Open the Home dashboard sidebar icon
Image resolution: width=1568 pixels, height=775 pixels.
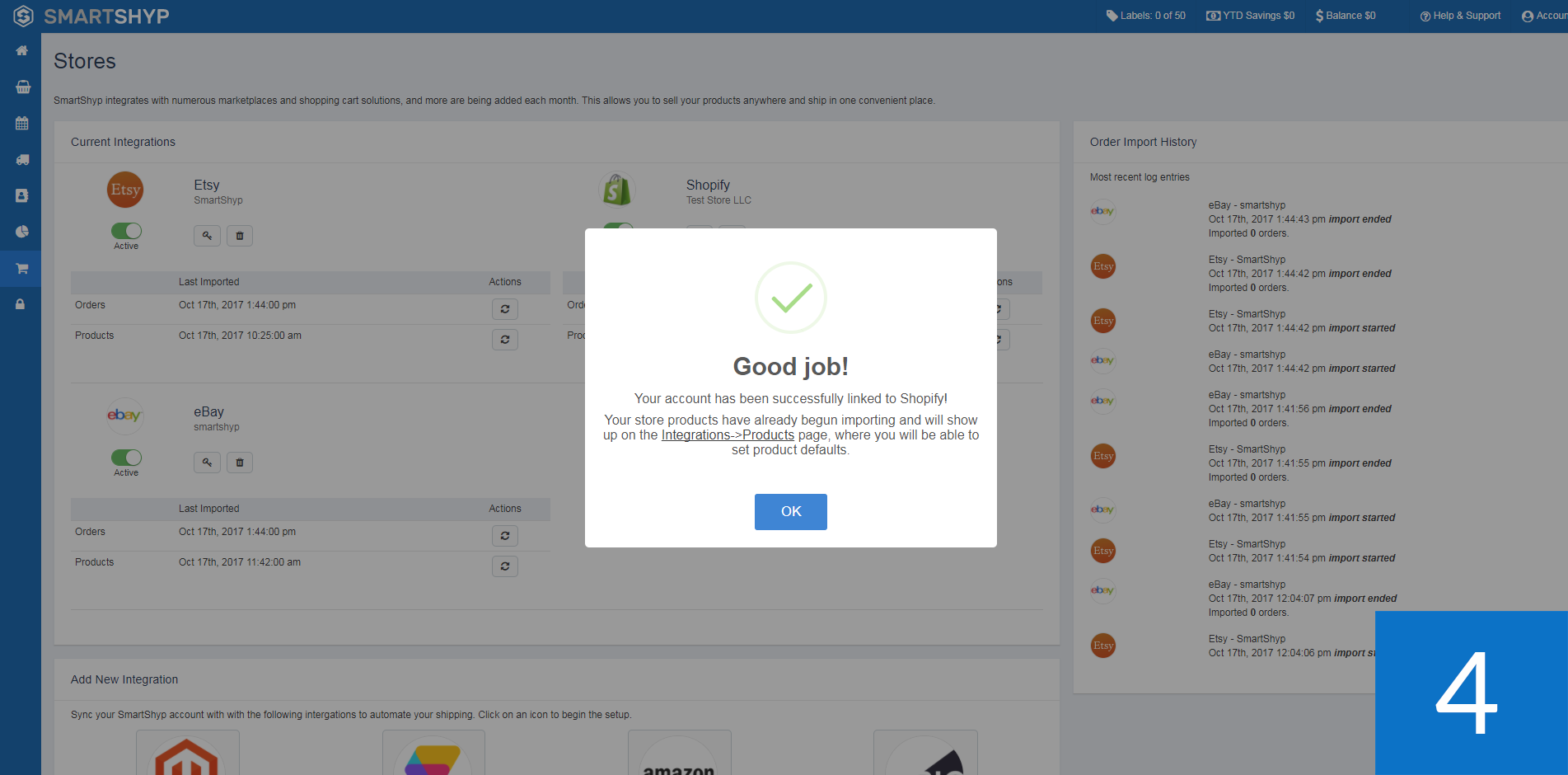(x=21, y=51)
